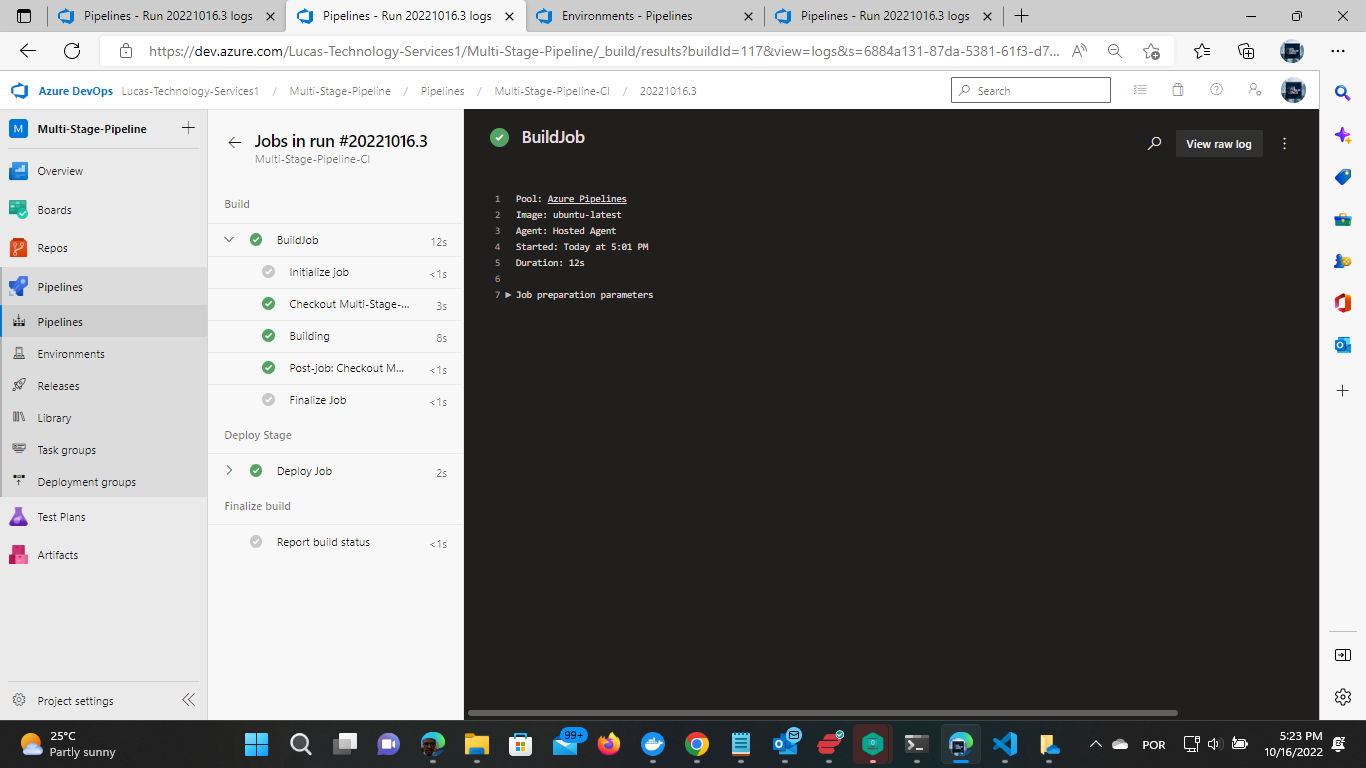Screen dimensions: 1366x768
Task: Click the View raw log button
Action: click(x=1218, y=143)
